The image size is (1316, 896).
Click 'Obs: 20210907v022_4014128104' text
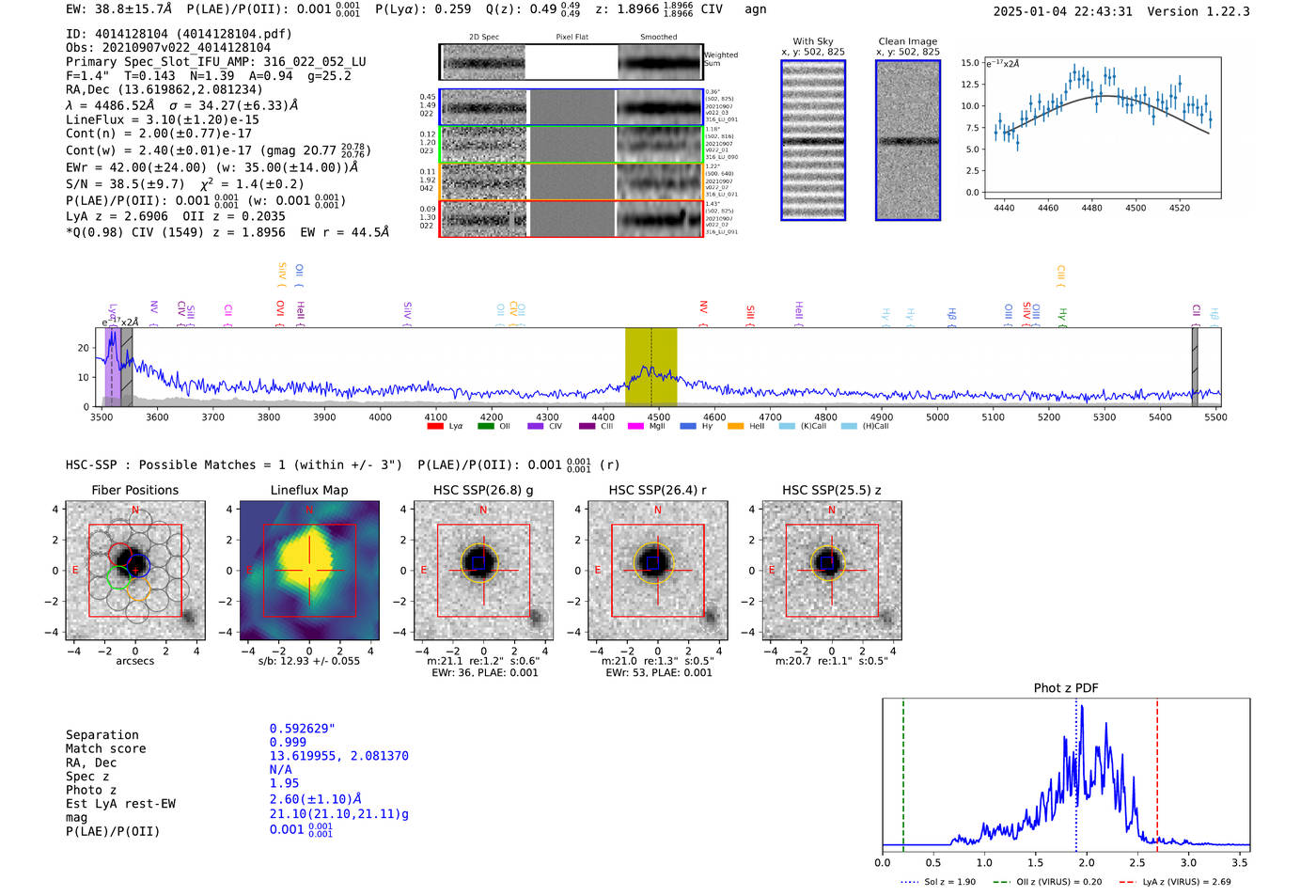coord(168,48)
